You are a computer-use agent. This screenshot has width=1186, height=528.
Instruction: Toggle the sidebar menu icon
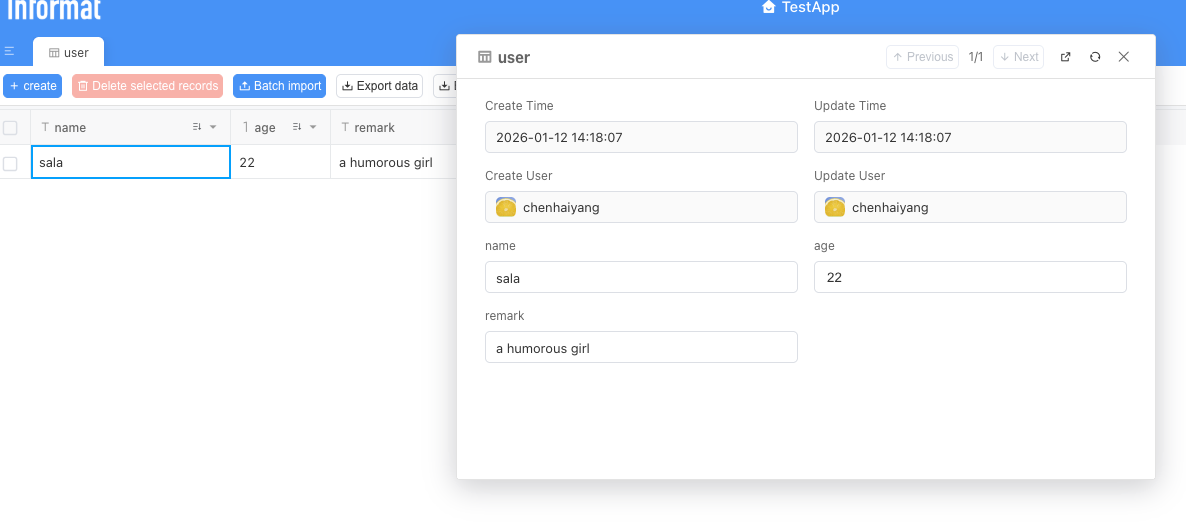9,52
